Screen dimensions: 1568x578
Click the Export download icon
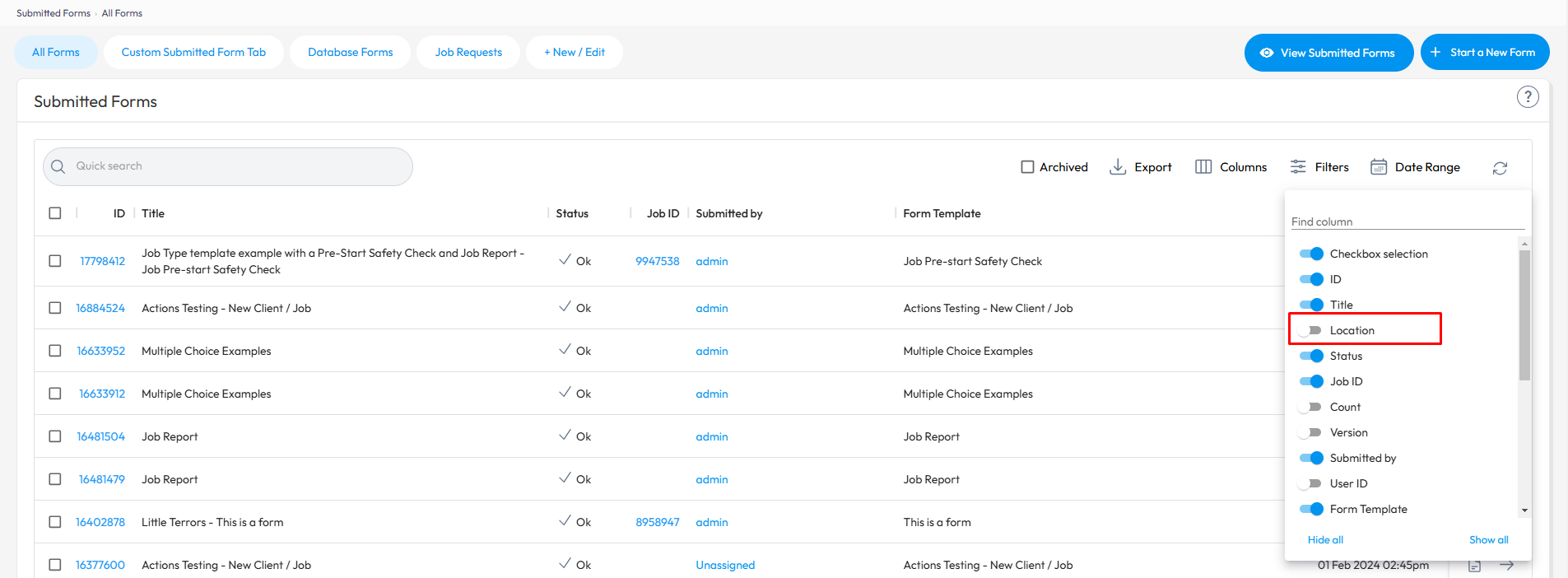point(1118,167)
